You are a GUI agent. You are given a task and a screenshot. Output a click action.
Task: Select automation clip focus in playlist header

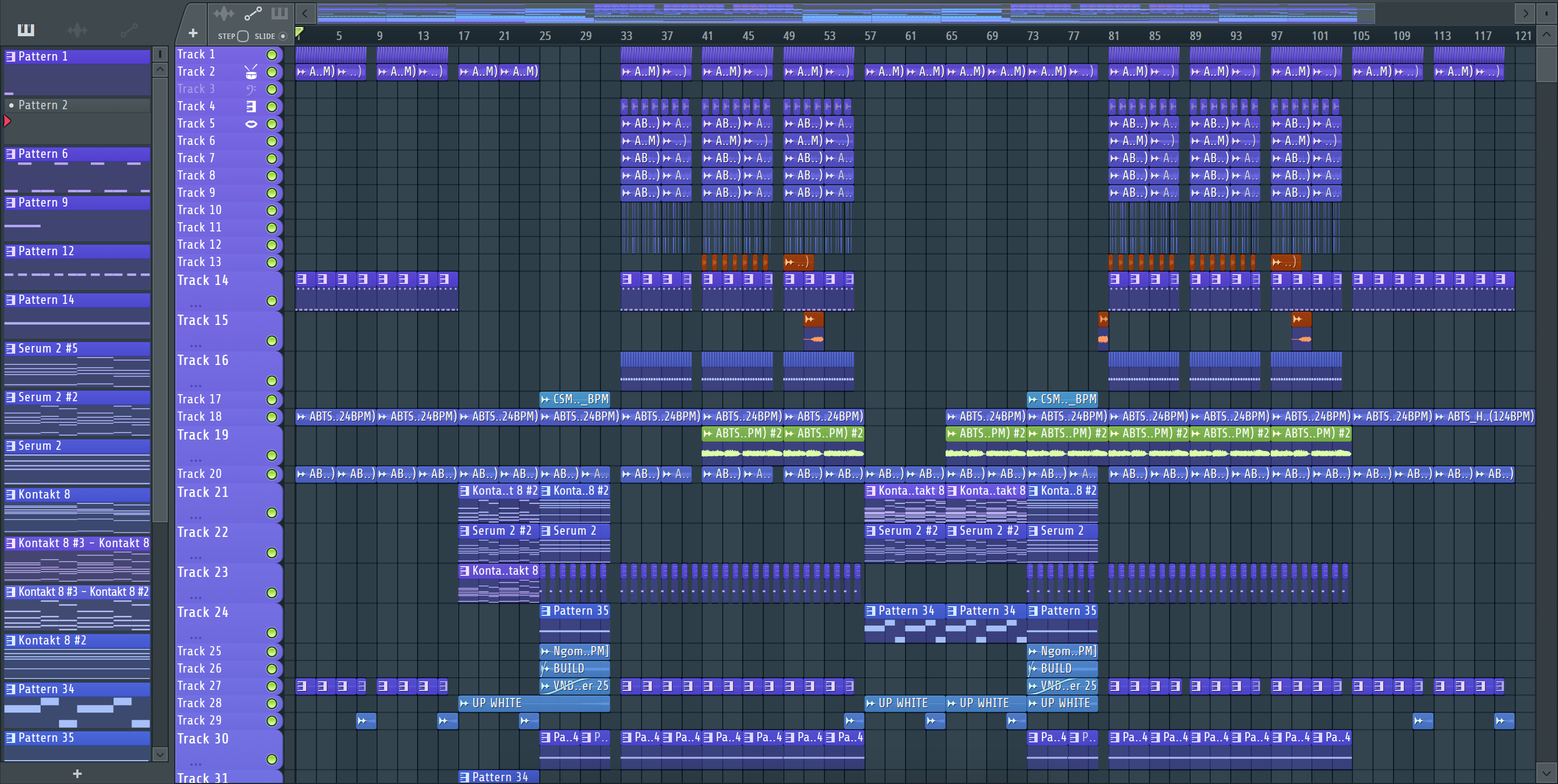[252, 14]
